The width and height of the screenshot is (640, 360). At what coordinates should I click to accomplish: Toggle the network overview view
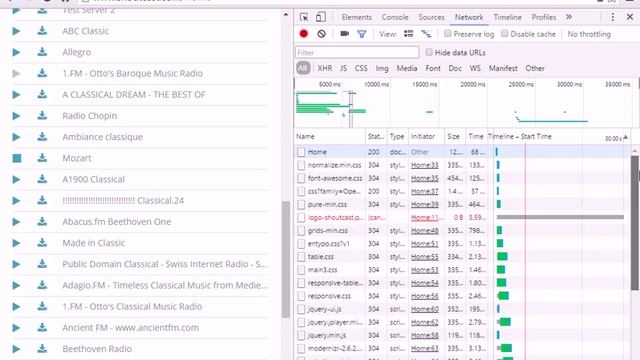tap(426, 34)
